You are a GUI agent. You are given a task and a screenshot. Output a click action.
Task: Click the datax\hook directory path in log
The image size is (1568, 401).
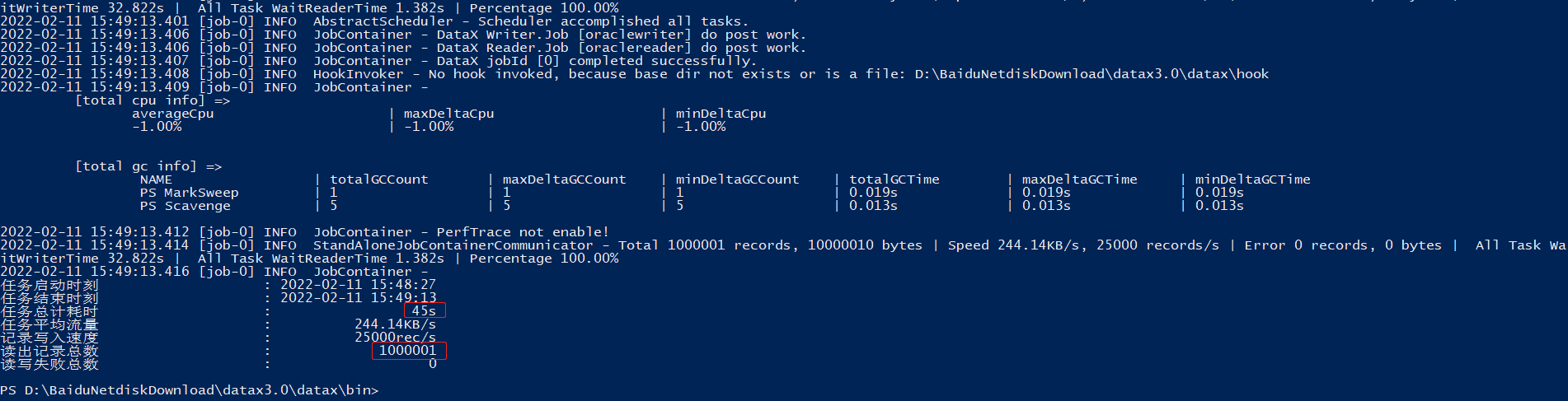[x=1091, y=74]
